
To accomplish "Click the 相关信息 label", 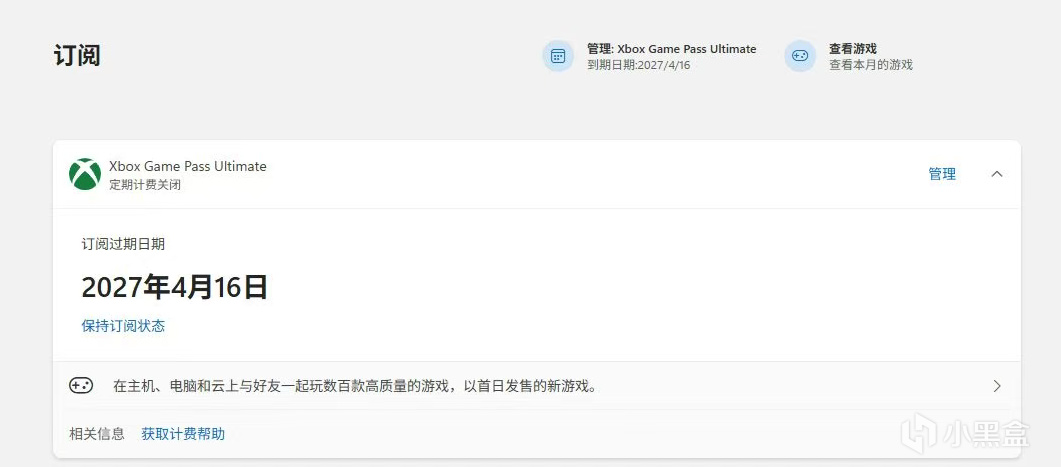I will tap(97, 434).
